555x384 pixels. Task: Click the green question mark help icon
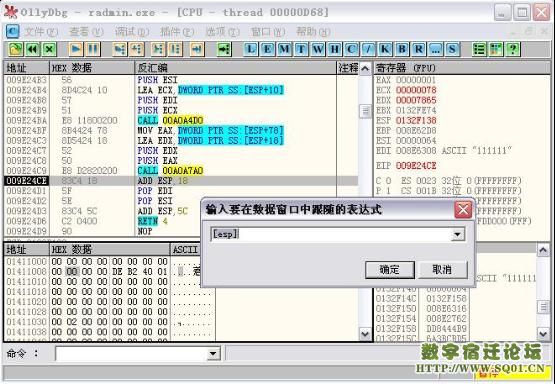(x=513, y=49)
